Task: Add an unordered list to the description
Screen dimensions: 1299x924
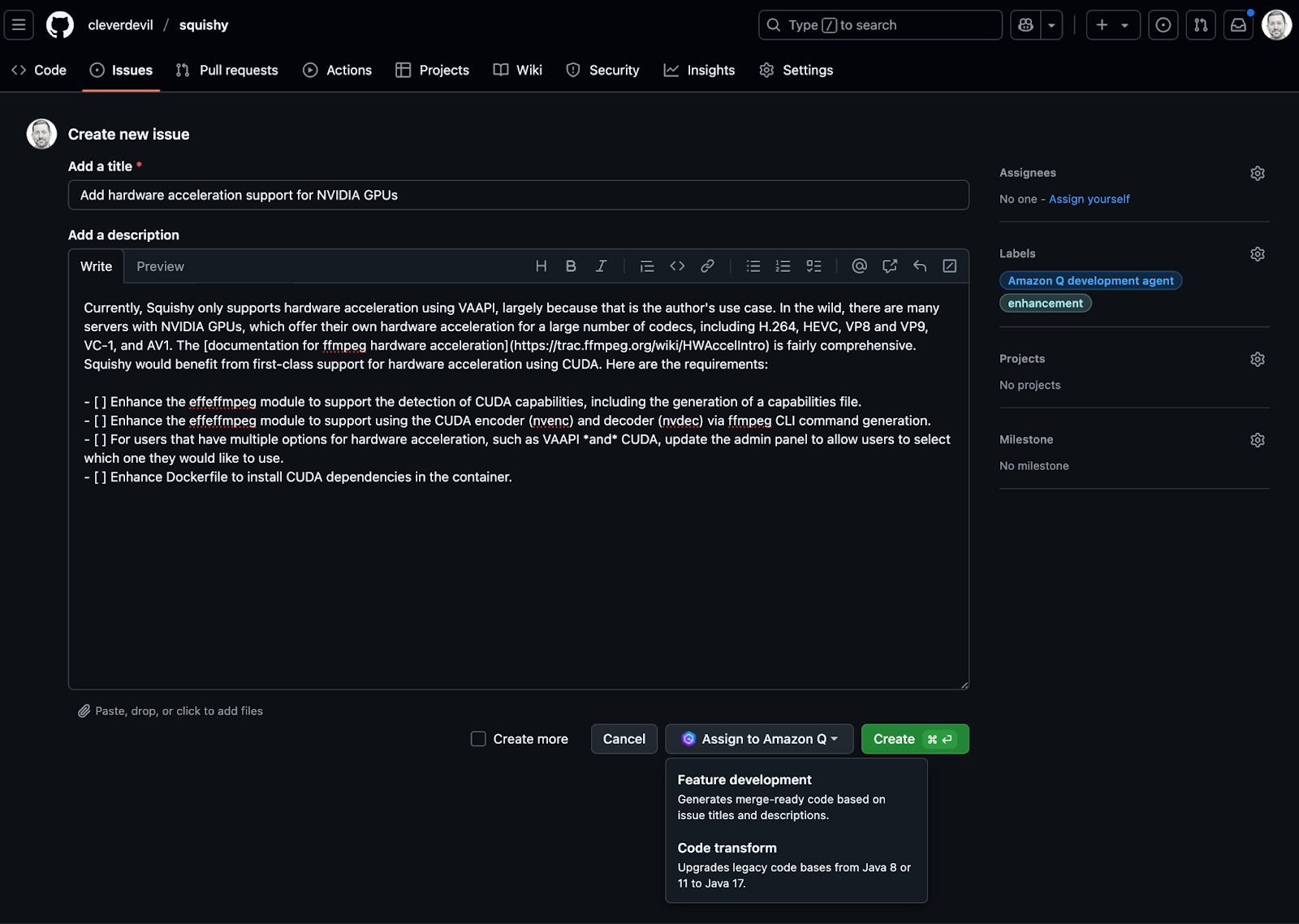Action: pos(753,266)
